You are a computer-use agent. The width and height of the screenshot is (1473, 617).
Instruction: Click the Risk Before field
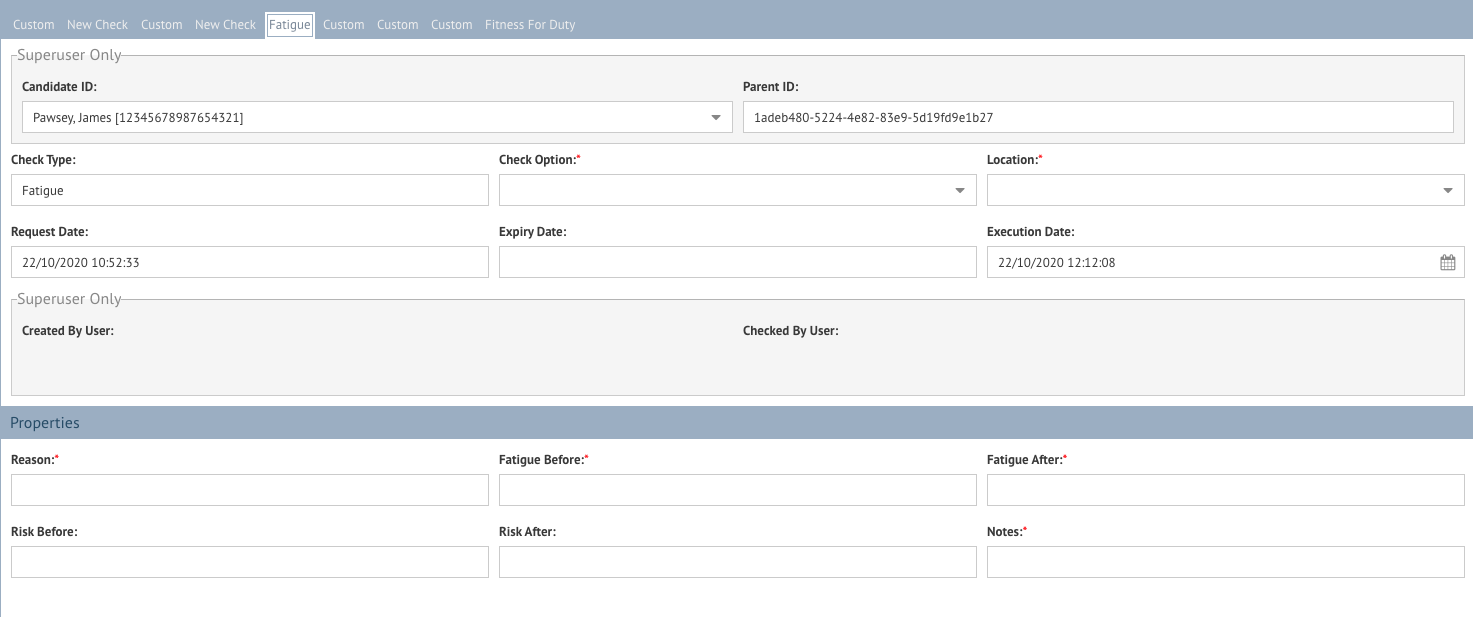250,562
